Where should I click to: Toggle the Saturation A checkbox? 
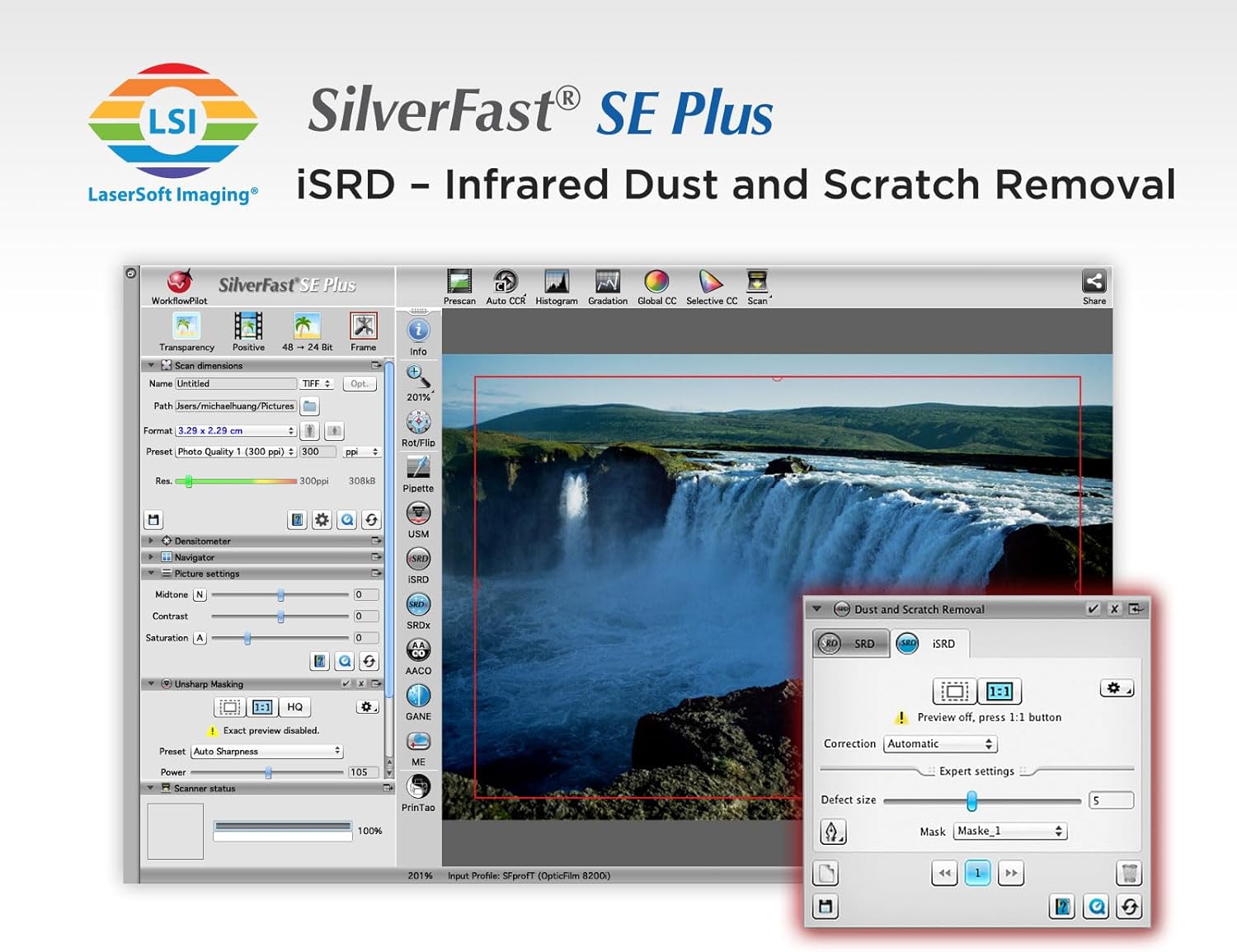(x=200, y=638)
